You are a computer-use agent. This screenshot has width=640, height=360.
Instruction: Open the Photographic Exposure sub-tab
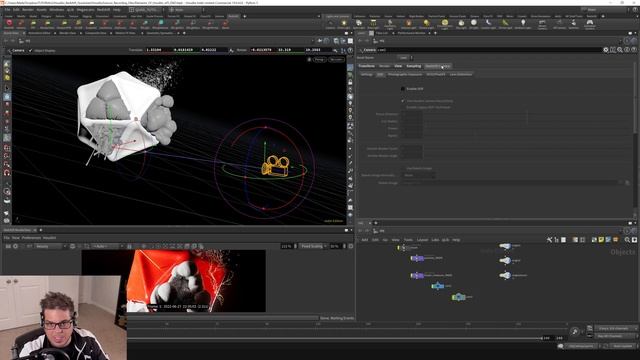[x=405, y=74]
